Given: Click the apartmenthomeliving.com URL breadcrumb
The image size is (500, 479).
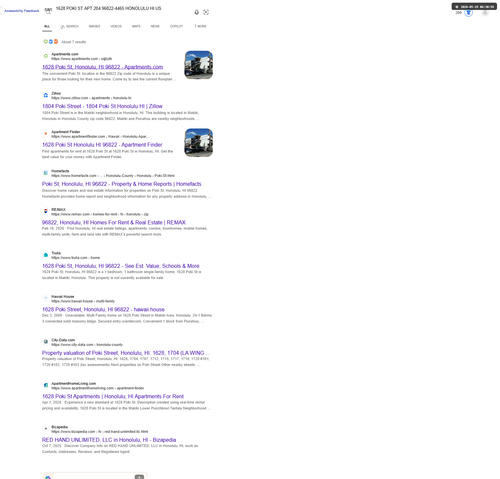Looking at the screenshot, I should click(98, 388).
